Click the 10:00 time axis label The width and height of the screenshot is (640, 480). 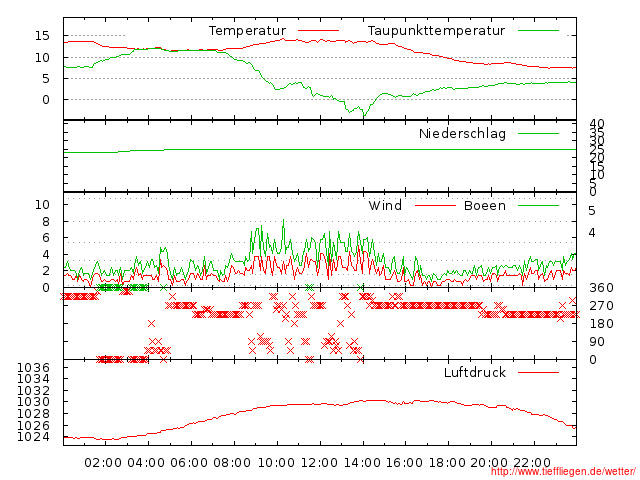tap(276, 463)
